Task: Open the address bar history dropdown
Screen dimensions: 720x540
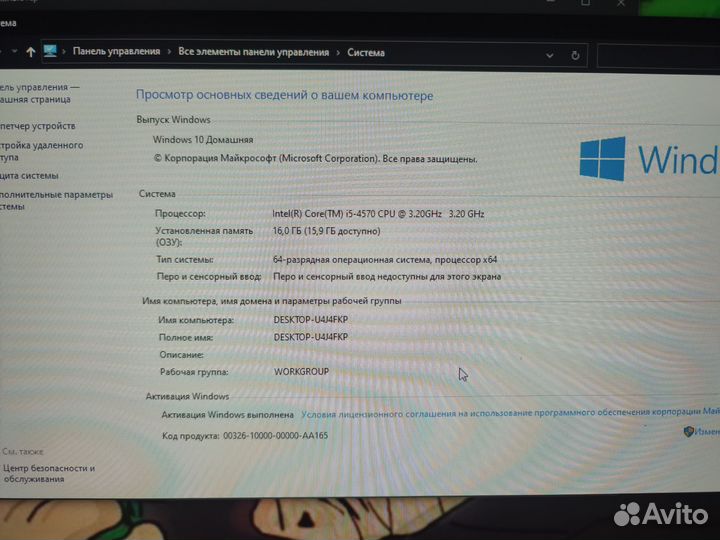Action: point(549,56)
